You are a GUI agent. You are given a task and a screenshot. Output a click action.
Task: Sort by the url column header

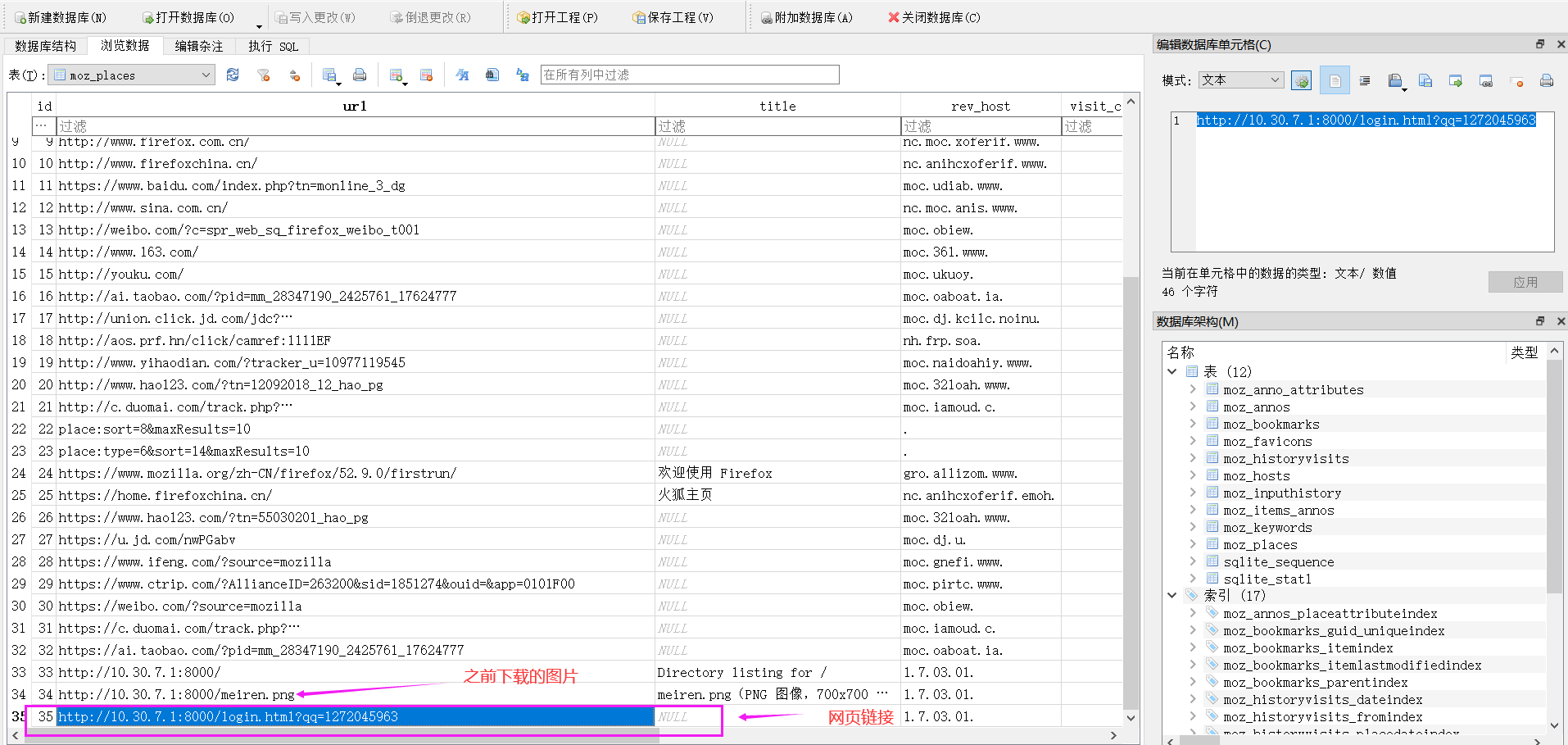pyautogui.click(x=355, y=106)
